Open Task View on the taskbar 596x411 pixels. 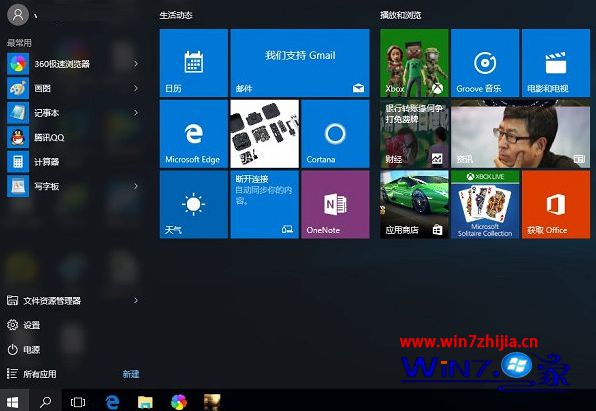click(78, 401)
